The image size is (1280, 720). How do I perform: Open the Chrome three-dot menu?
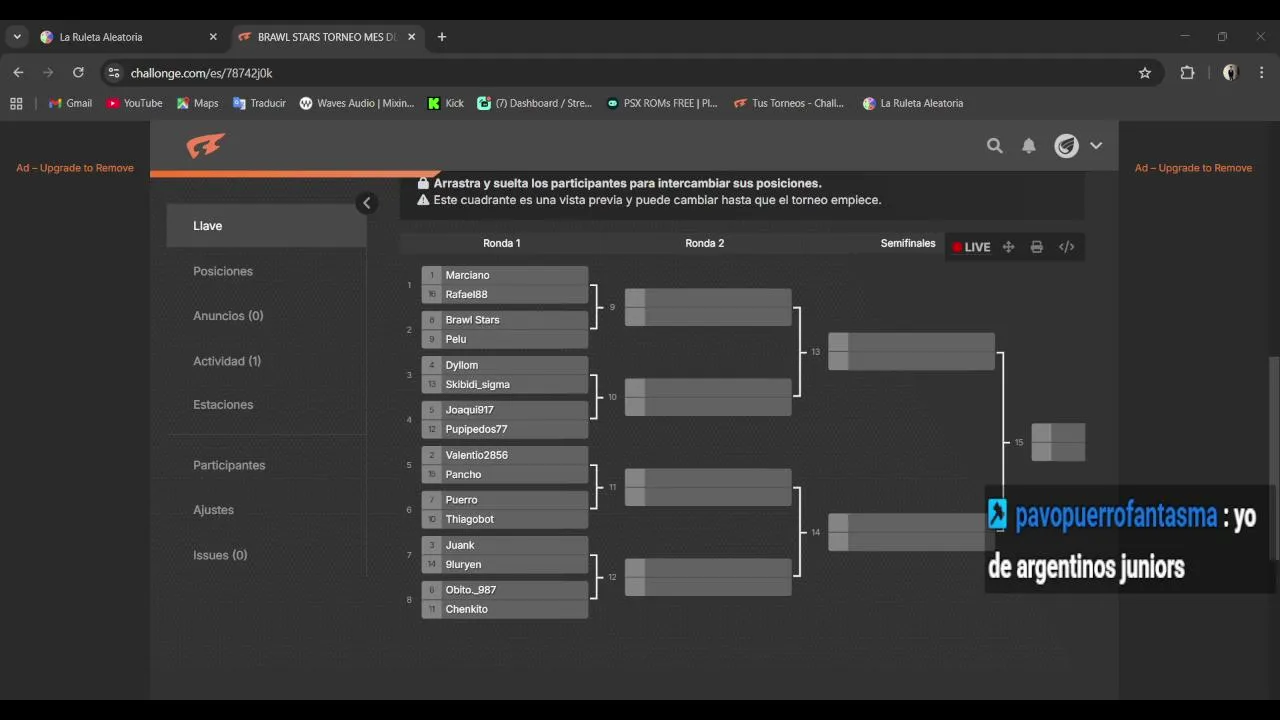(1262, 73)
